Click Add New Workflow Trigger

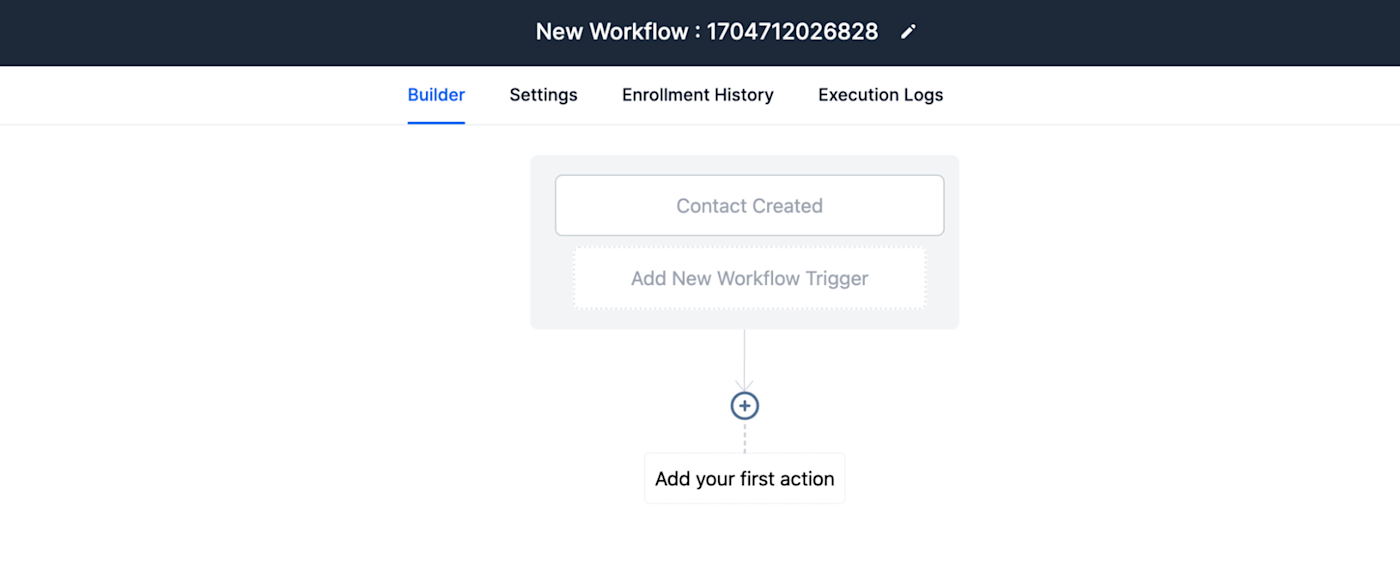click(x=749, y=278)
